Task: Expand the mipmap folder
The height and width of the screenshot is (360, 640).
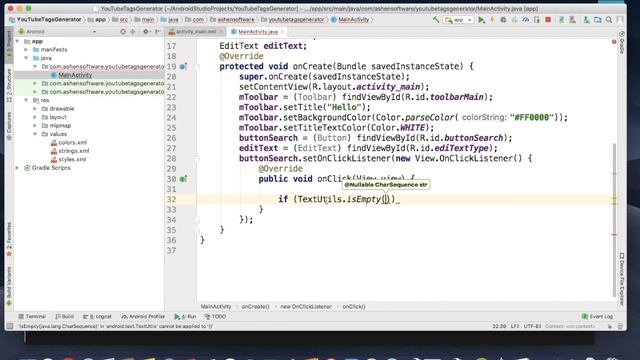Action: (35, 126)
